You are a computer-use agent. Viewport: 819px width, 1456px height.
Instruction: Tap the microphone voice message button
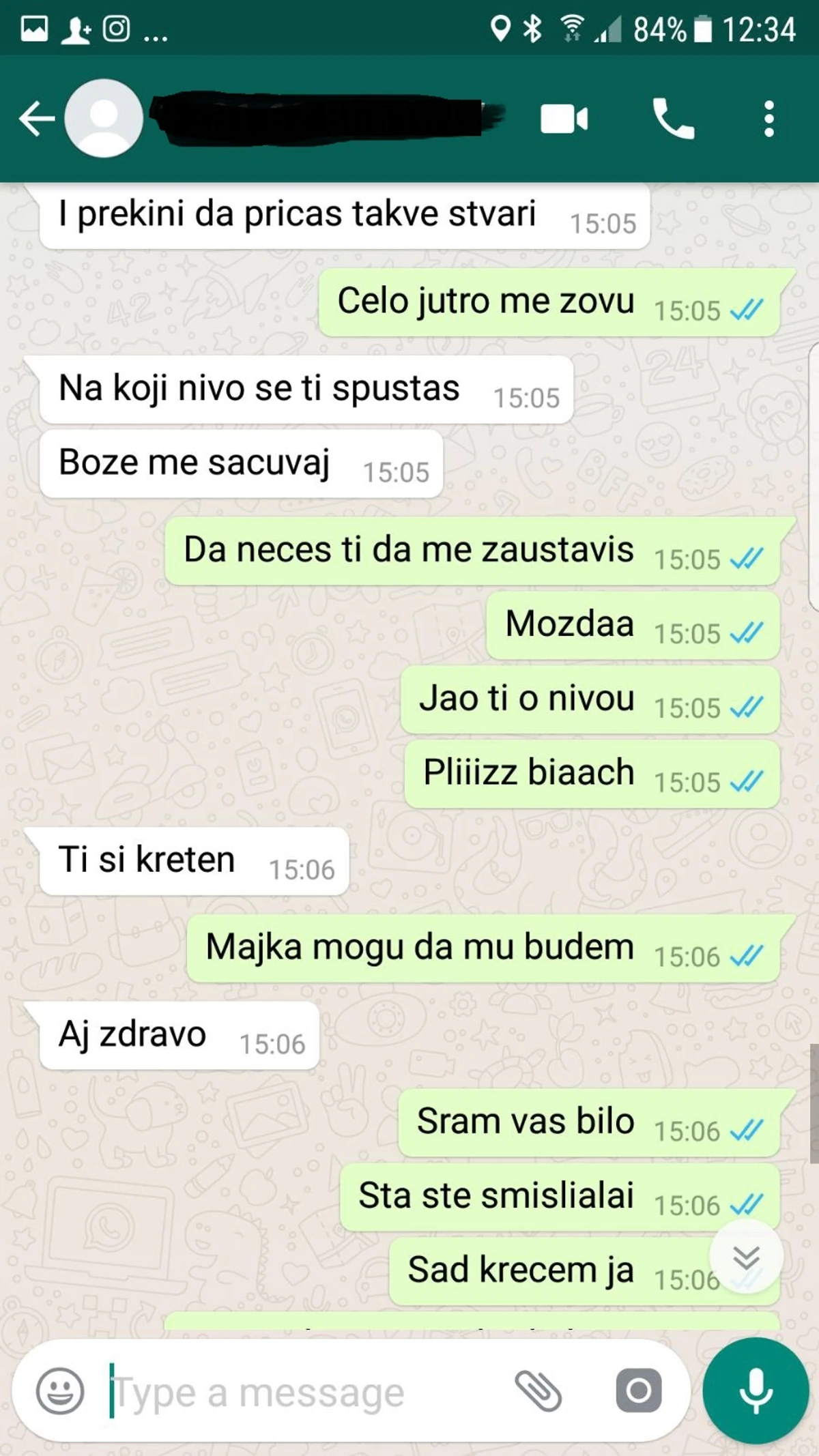point(756,1391)
